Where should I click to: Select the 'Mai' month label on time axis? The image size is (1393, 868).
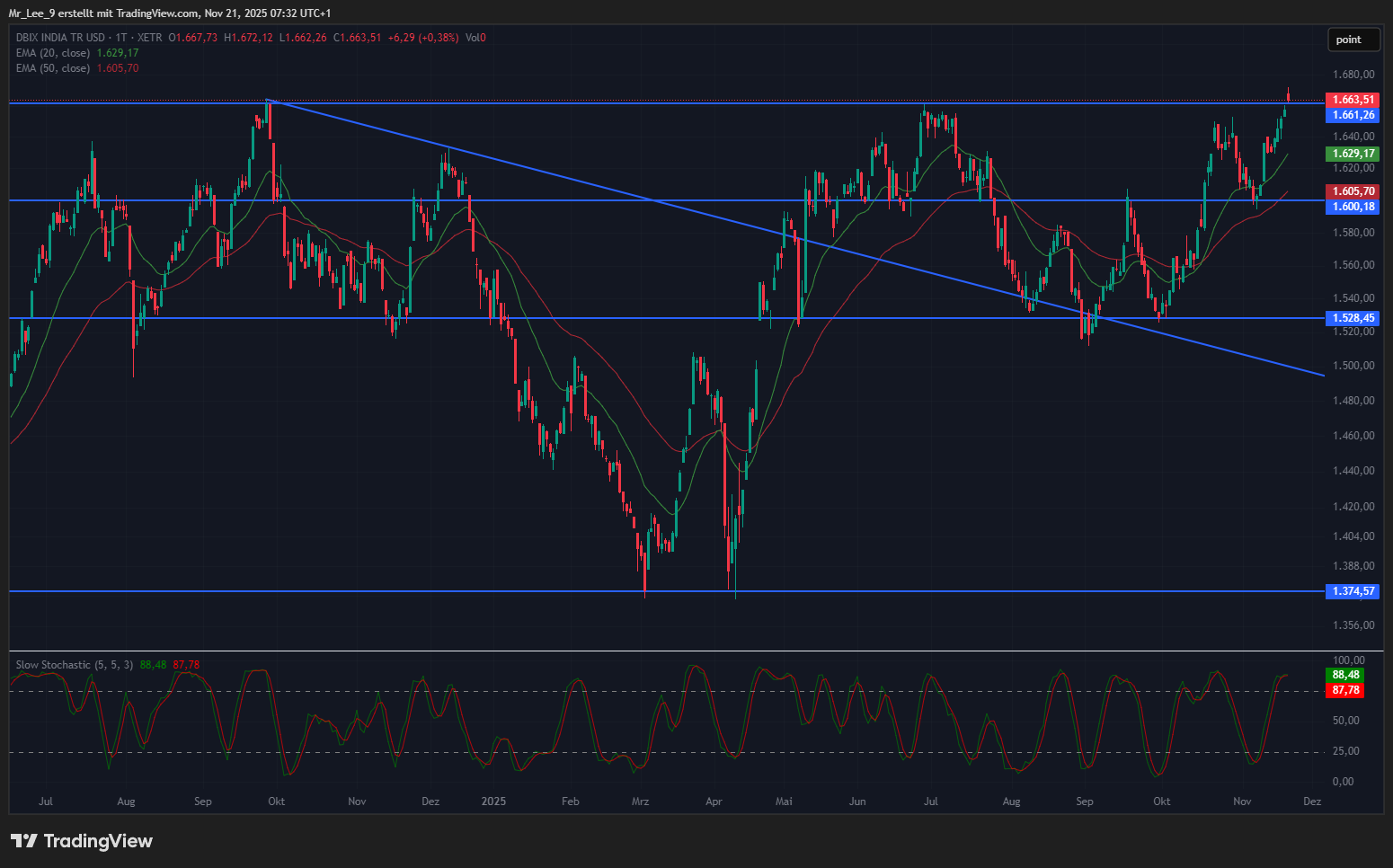(784, 802)
